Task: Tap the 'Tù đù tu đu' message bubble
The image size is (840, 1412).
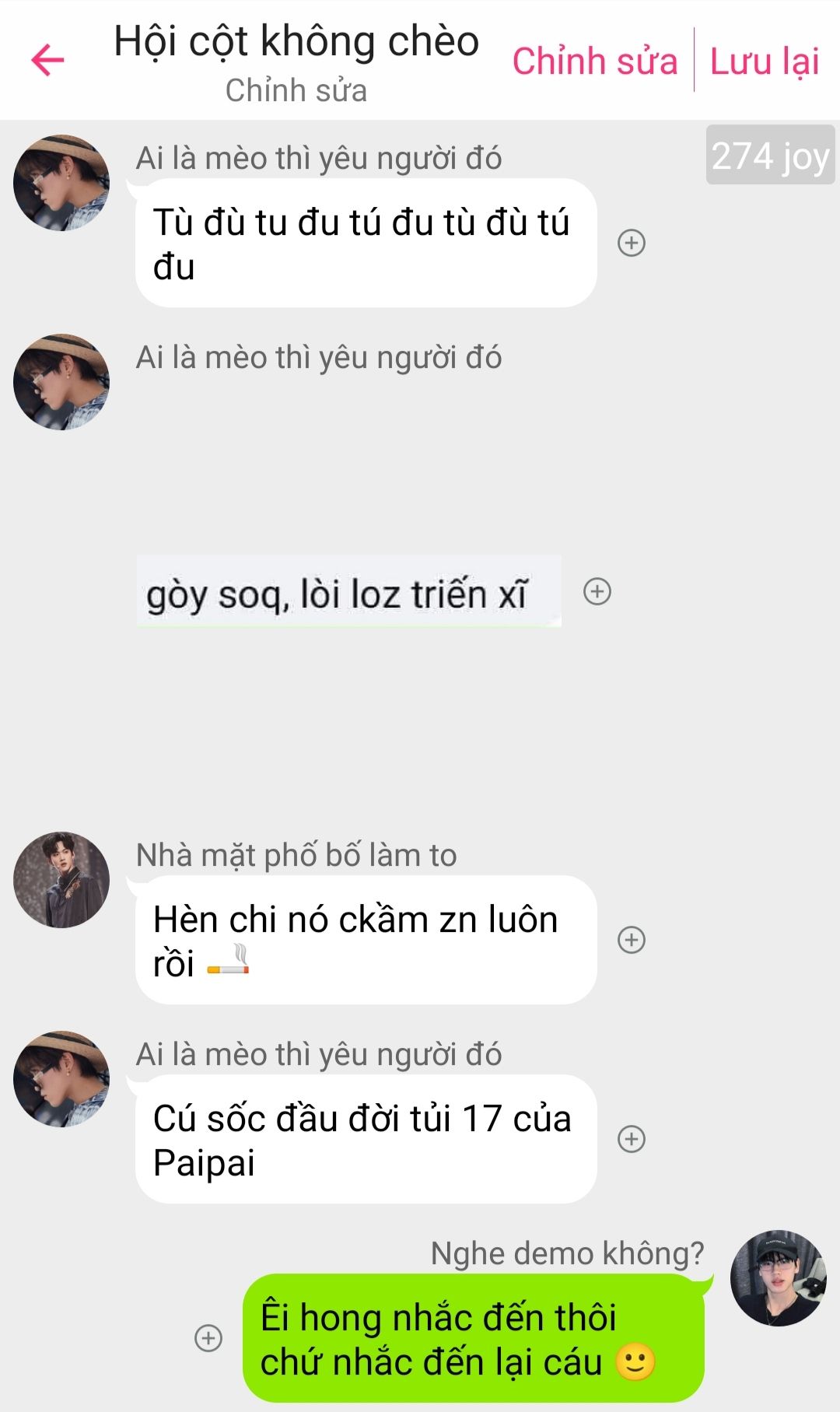Action: (x=366, y=244)
